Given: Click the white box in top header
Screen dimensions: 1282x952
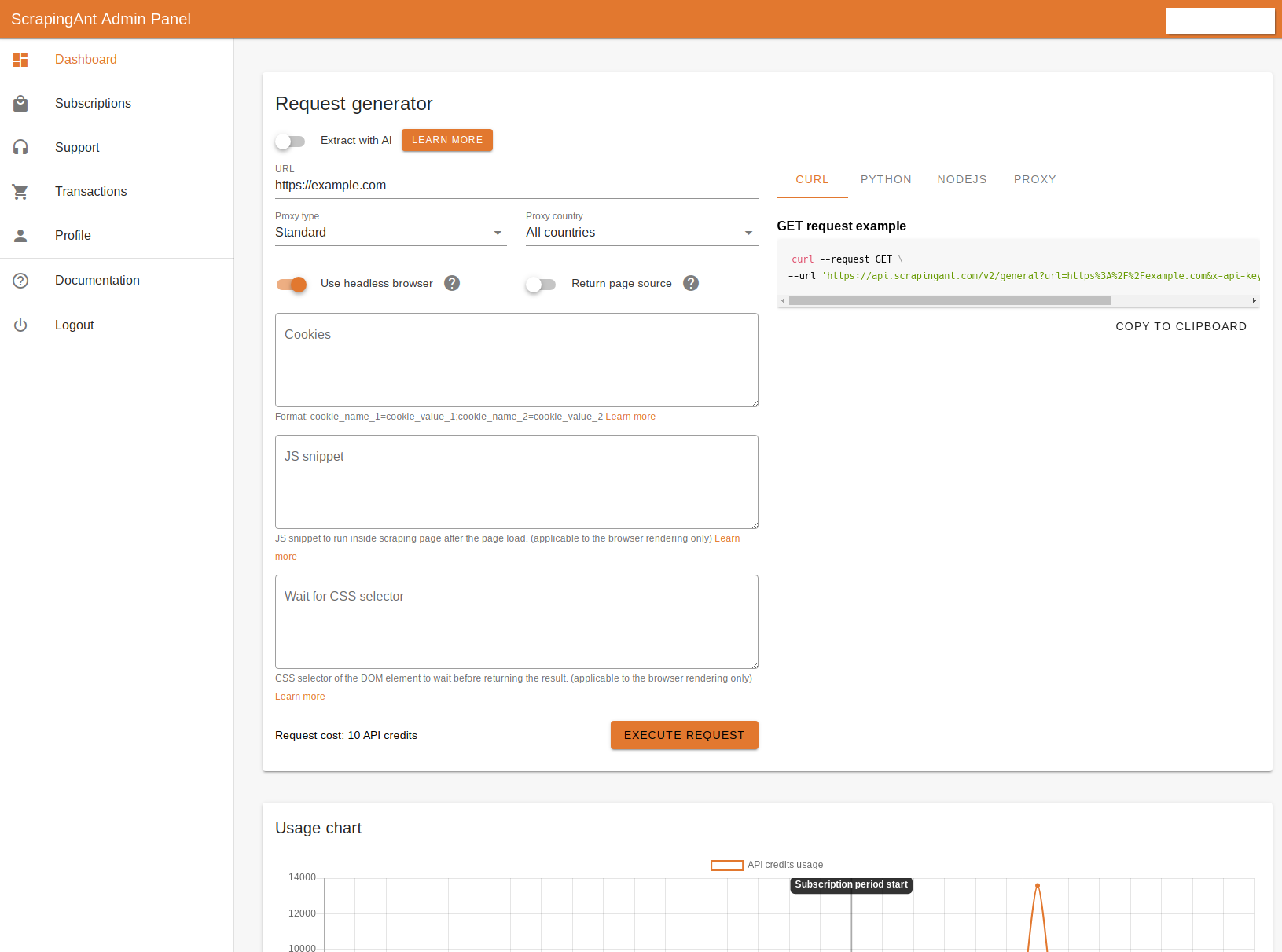Looking at the screenshot, I should click(x=1221, y=20).
